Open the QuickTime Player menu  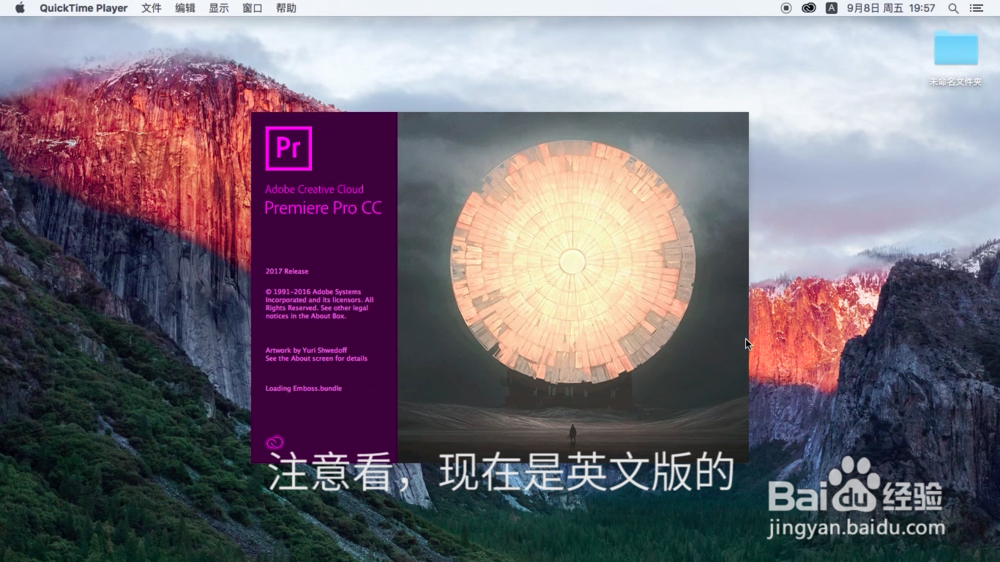84,8
